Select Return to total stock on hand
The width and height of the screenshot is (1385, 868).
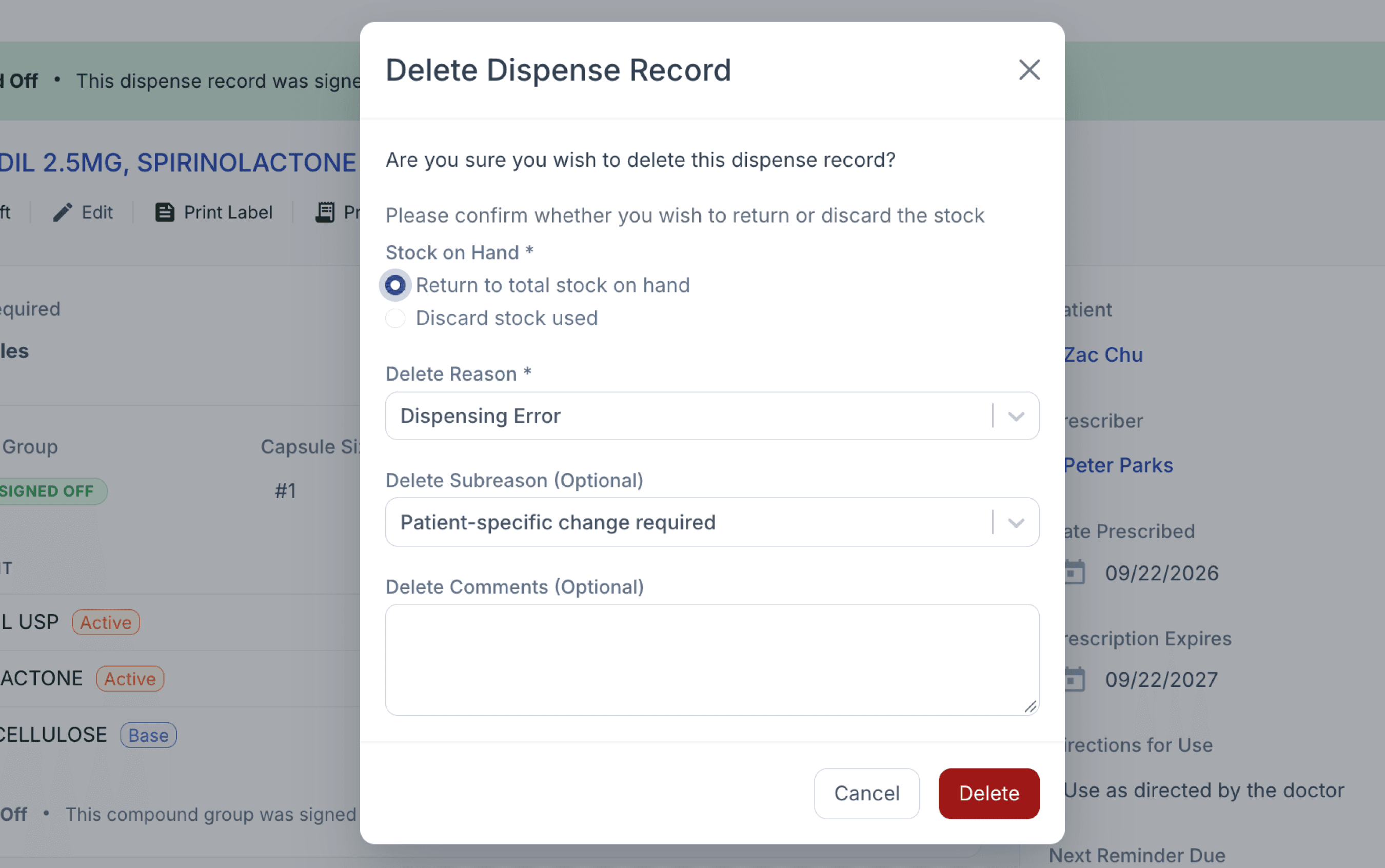[395, 285]
